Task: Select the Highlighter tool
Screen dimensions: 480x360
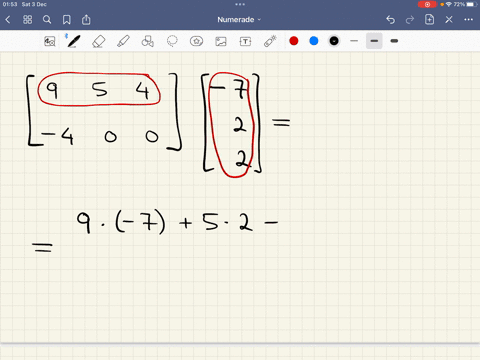Action: [x=123, y=41]
